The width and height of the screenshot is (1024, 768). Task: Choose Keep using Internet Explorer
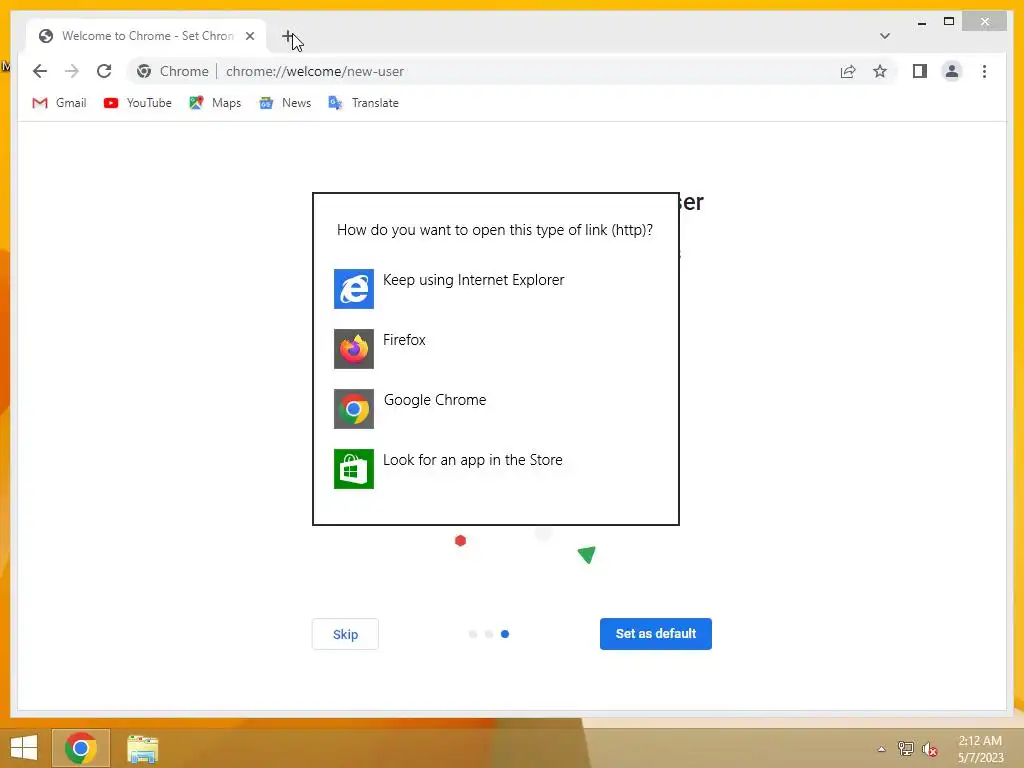pyautogui.click(x=496, y=288)
